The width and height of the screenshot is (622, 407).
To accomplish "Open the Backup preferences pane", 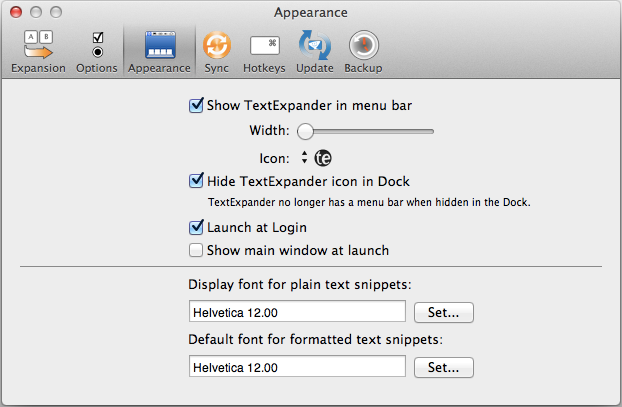I will coord(363,52).
